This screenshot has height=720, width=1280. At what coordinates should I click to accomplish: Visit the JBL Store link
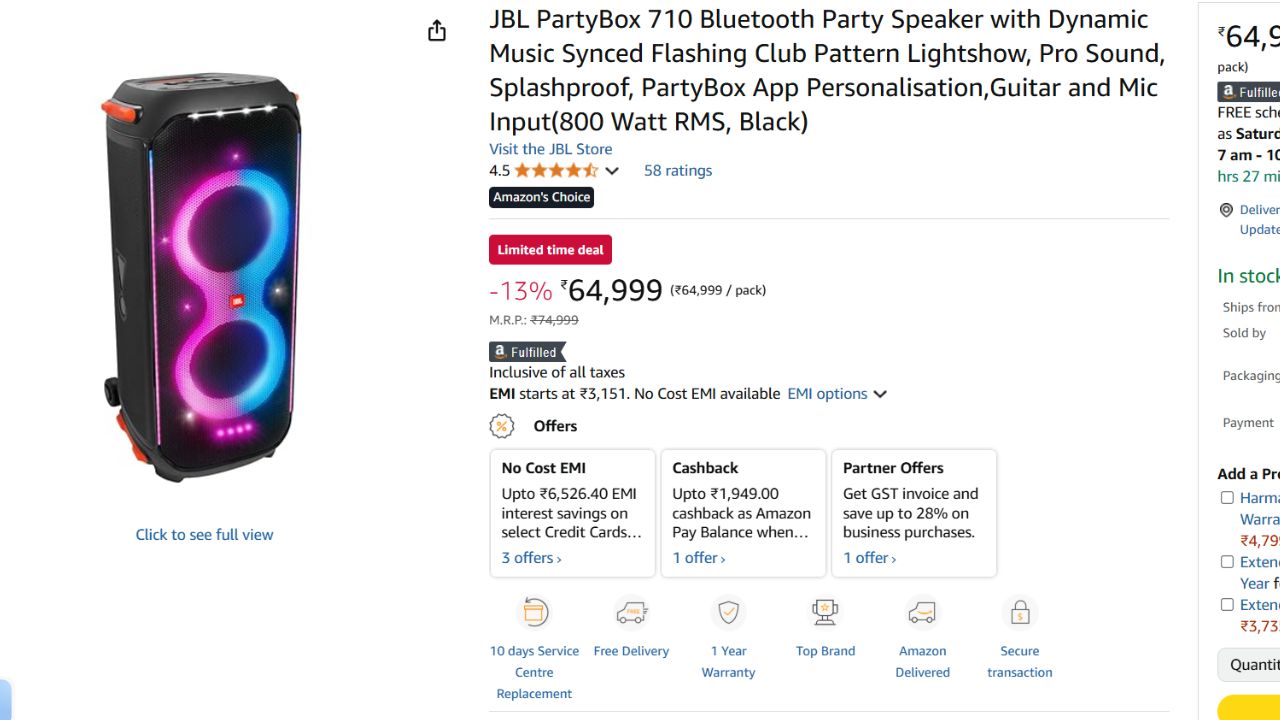pyautogui.click(x=550, y=149)
